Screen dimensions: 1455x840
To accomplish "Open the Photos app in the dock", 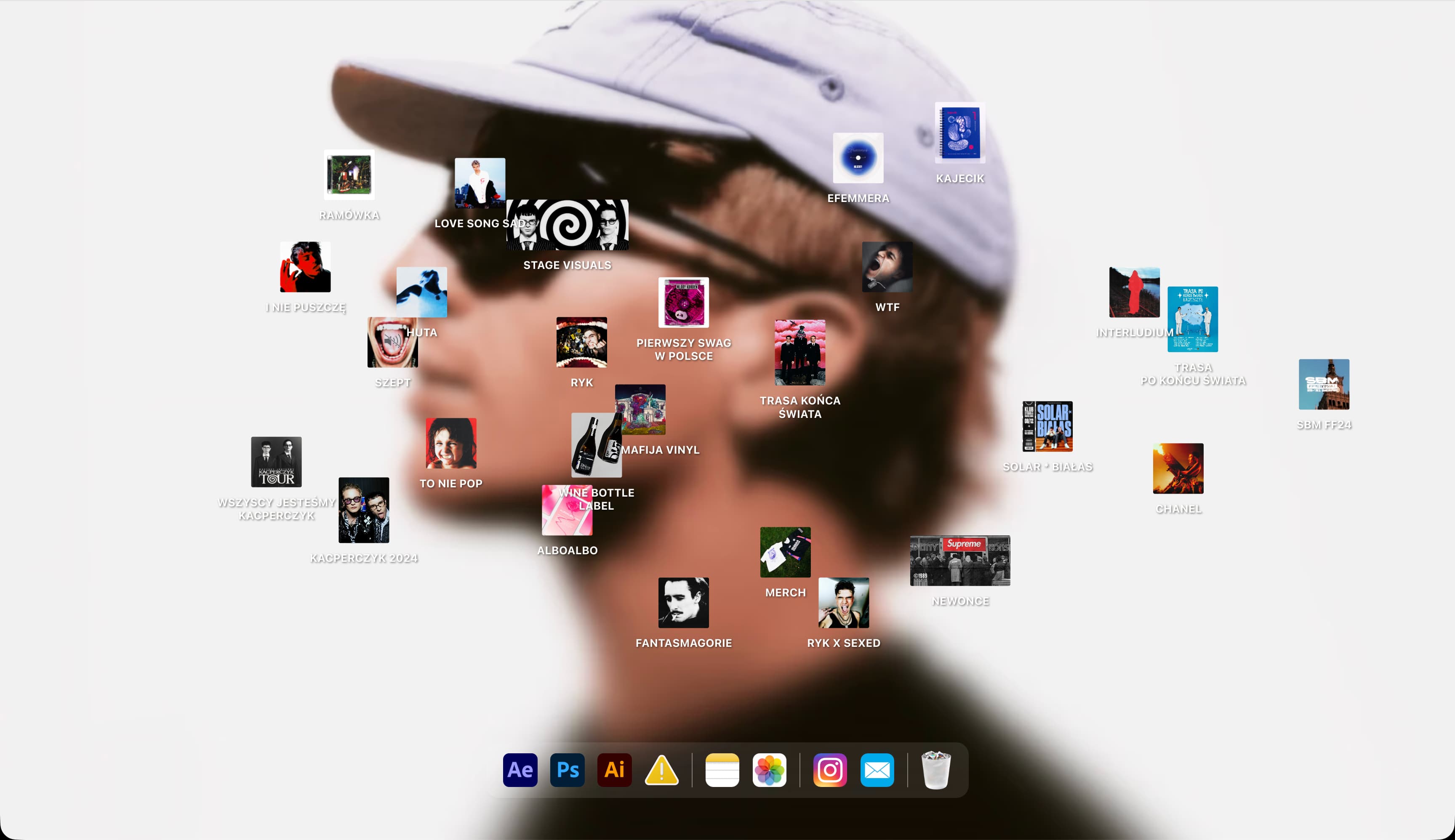I will (769, 770).
